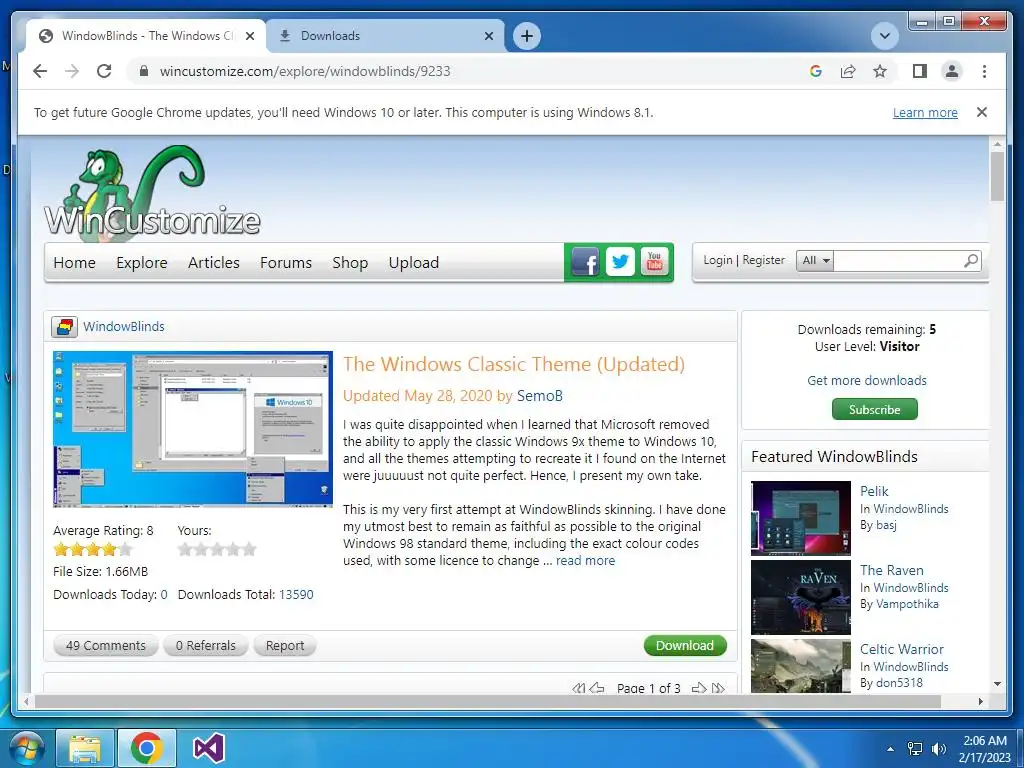This screenshot has width=1024, height=768.
Task: Open a new tab with plus button
Action: [x=527, y=36]
